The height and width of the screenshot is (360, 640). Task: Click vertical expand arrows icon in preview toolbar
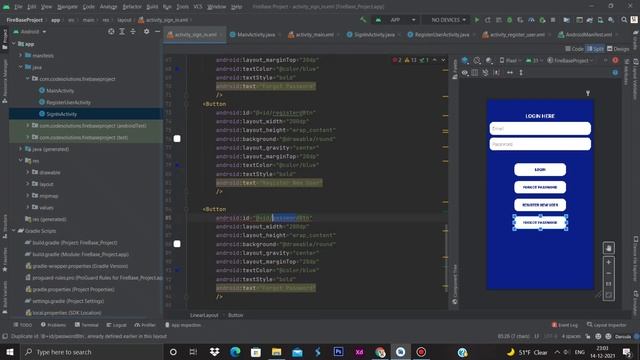coord(521,72)
